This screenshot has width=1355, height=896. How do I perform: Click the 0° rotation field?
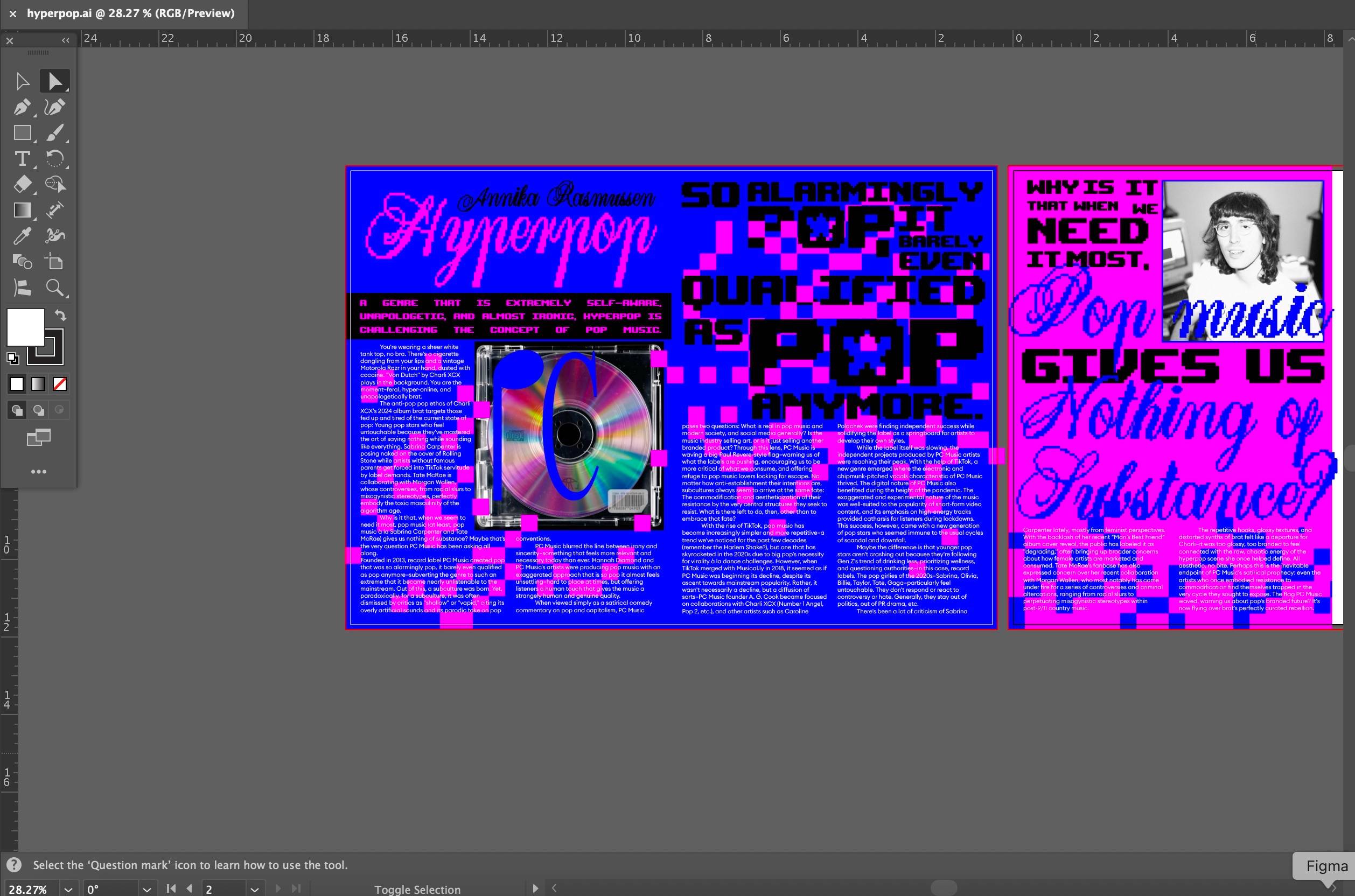pos(110,889)
